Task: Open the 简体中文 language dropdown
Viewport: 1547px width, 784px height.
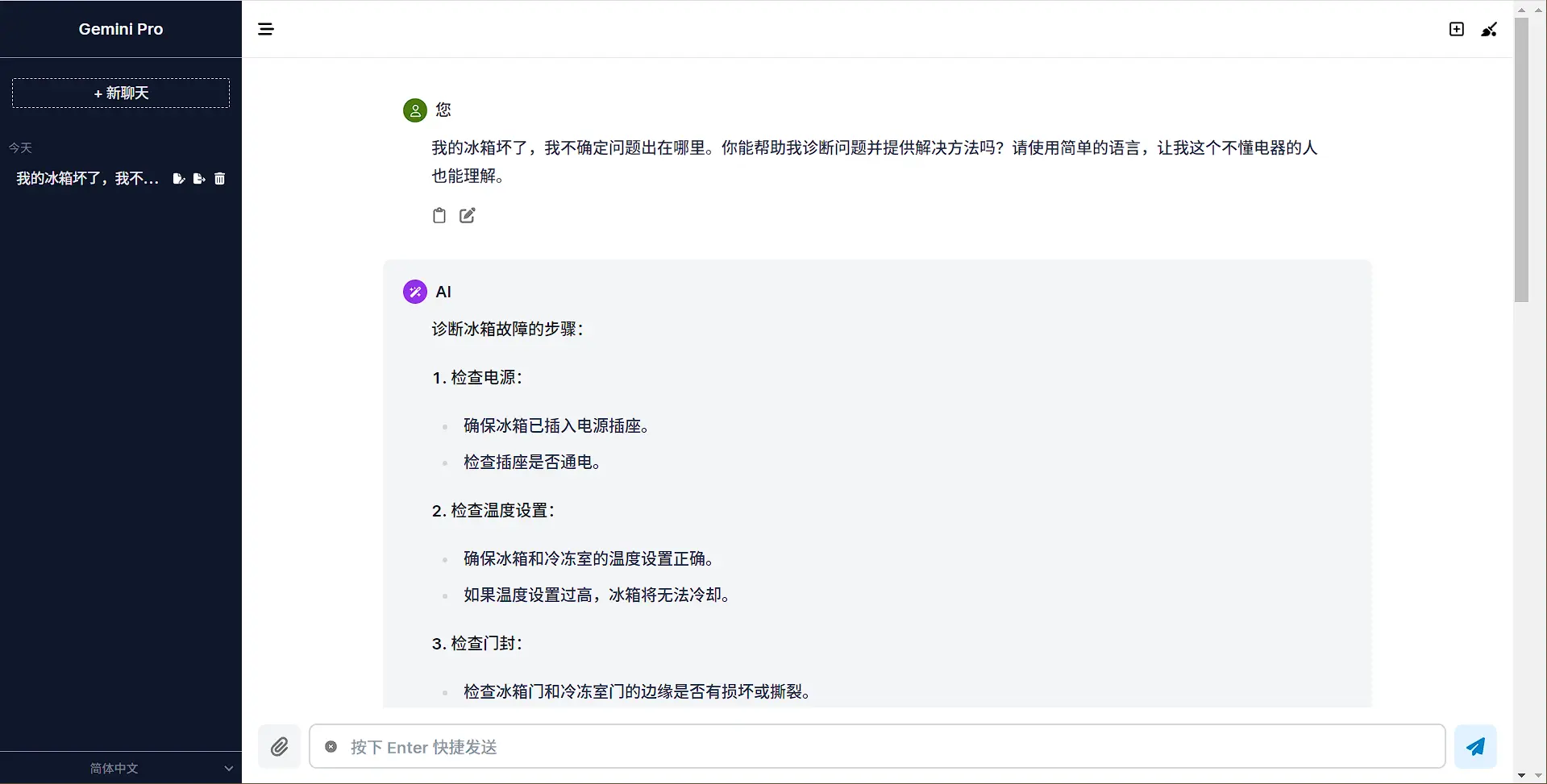Action: [114, 769]
